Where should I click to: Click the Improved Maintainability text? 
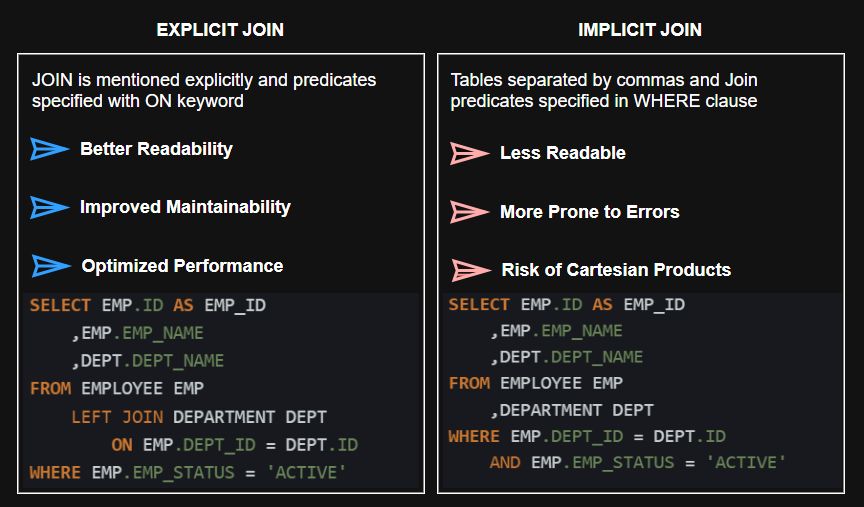[x=185, y=207]
